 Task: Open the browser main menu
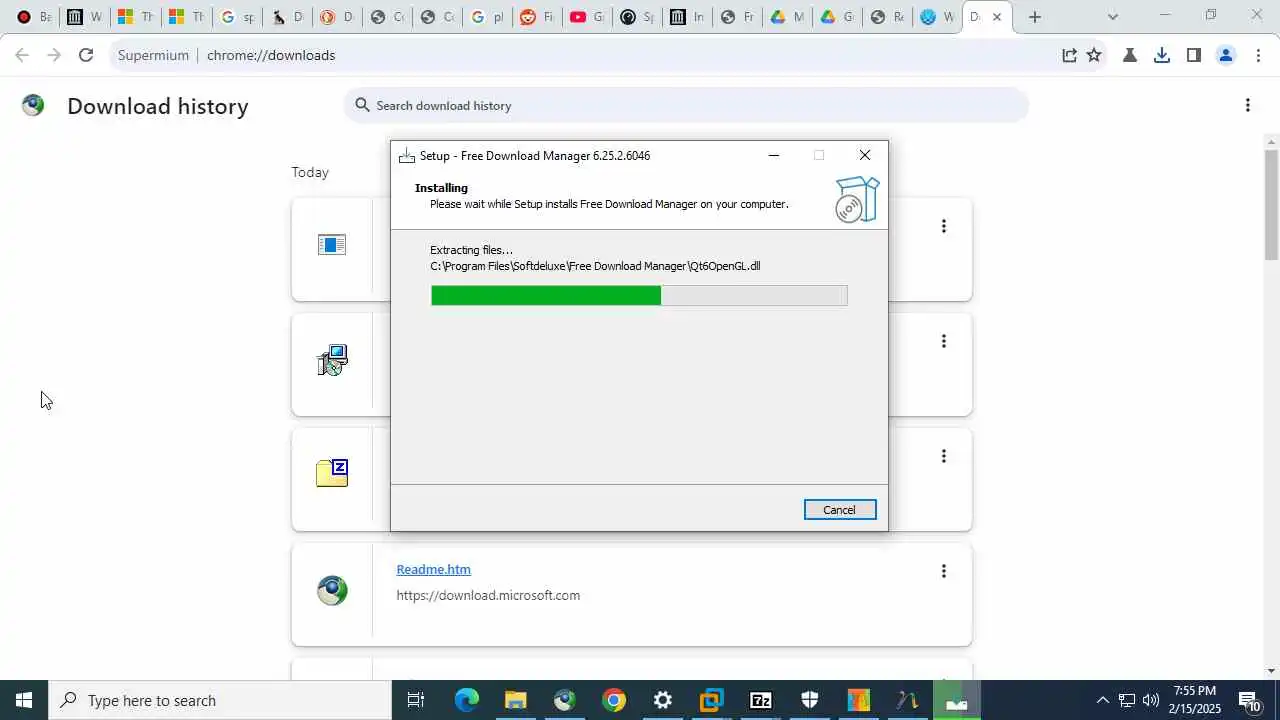pyautogui.click(x=1258, y=55)
